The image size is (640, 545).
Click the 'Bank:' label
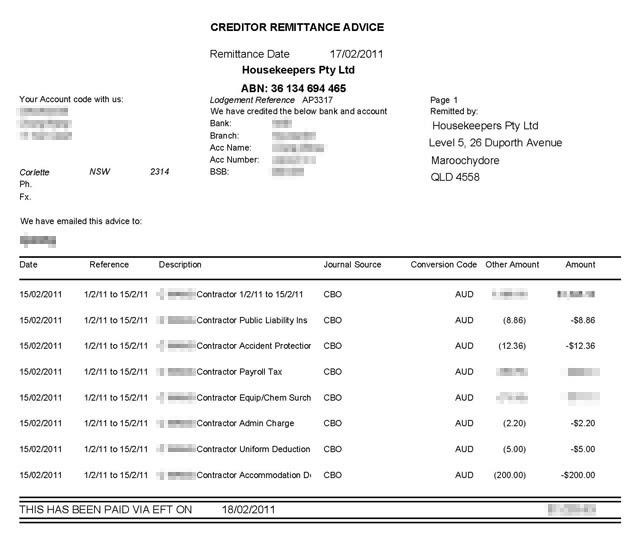click(x=220, y=123)
